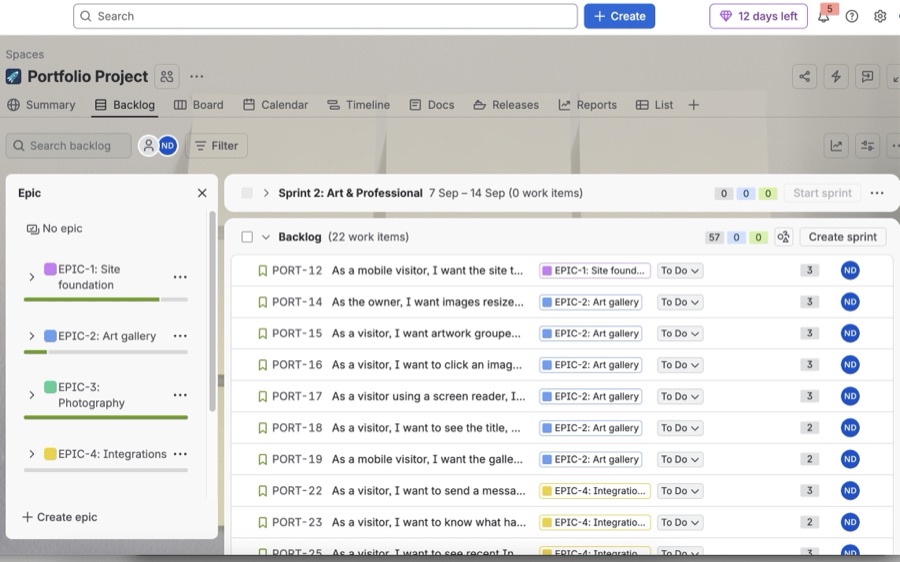
Task: Open the insights chart icon
Action: coord(836,146)
